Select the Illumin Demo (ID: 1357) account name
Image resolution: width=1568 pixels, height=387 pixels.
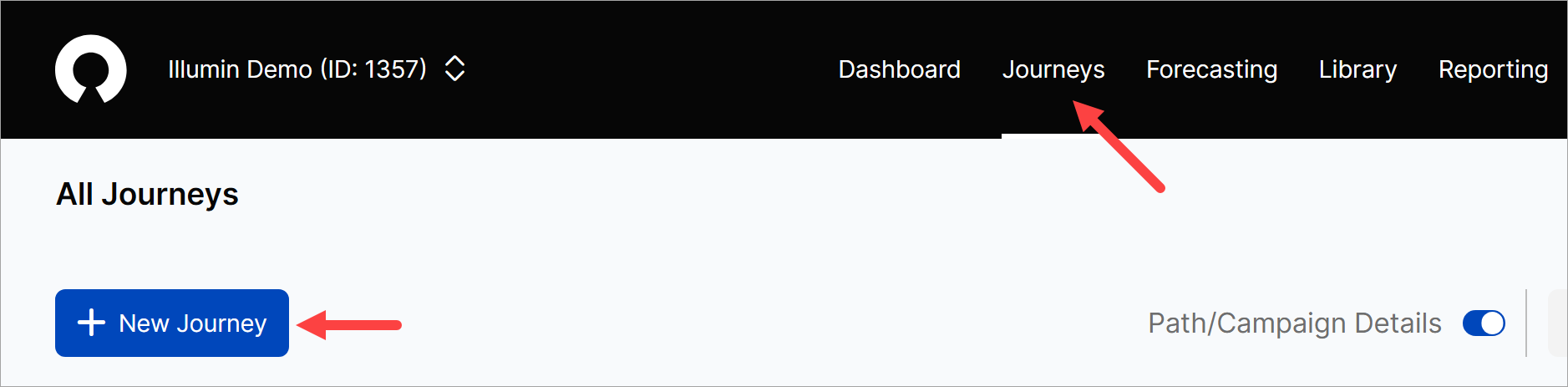[297, 69]
